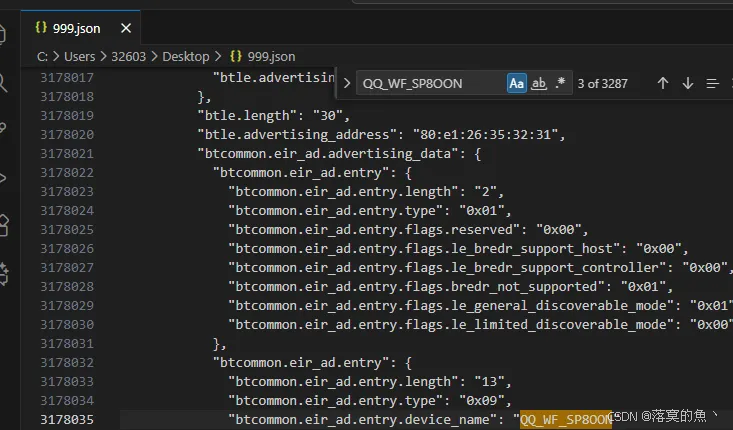The image size is (733, 430).
Task: Select the 999.json editor tab
Action: [80, 29]
